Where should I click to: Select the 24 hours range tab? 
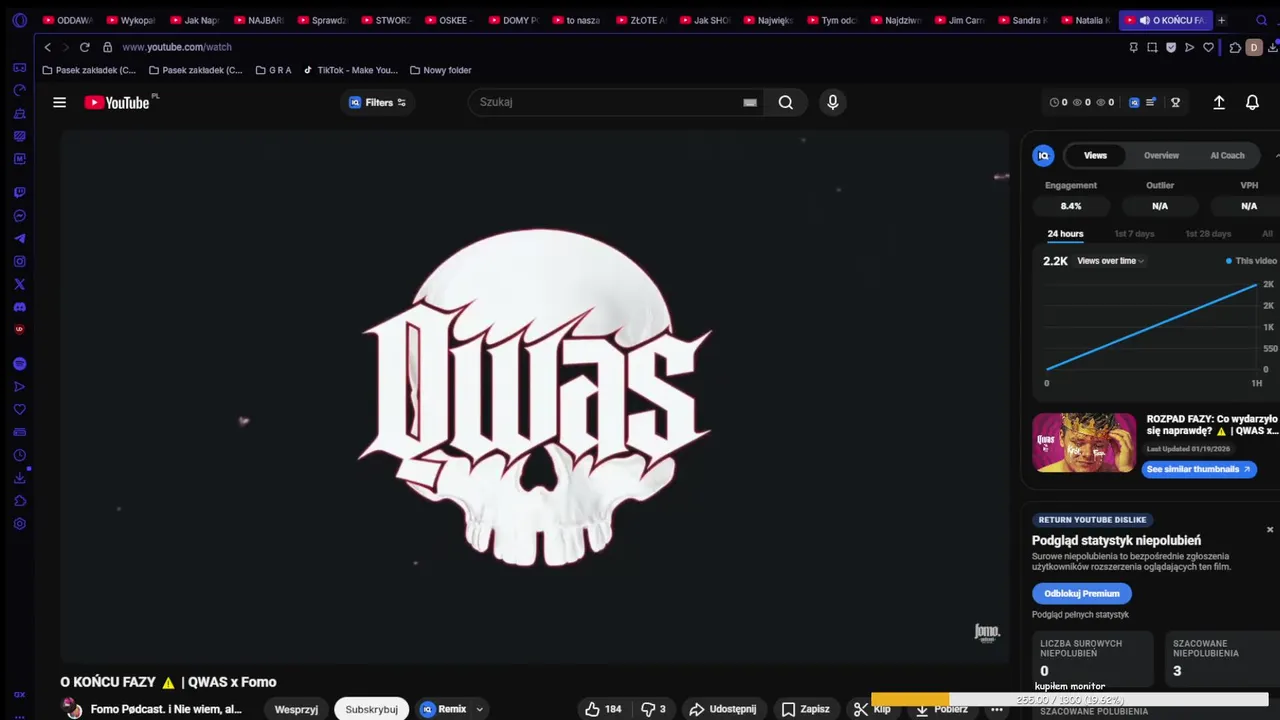(1065, 234)
